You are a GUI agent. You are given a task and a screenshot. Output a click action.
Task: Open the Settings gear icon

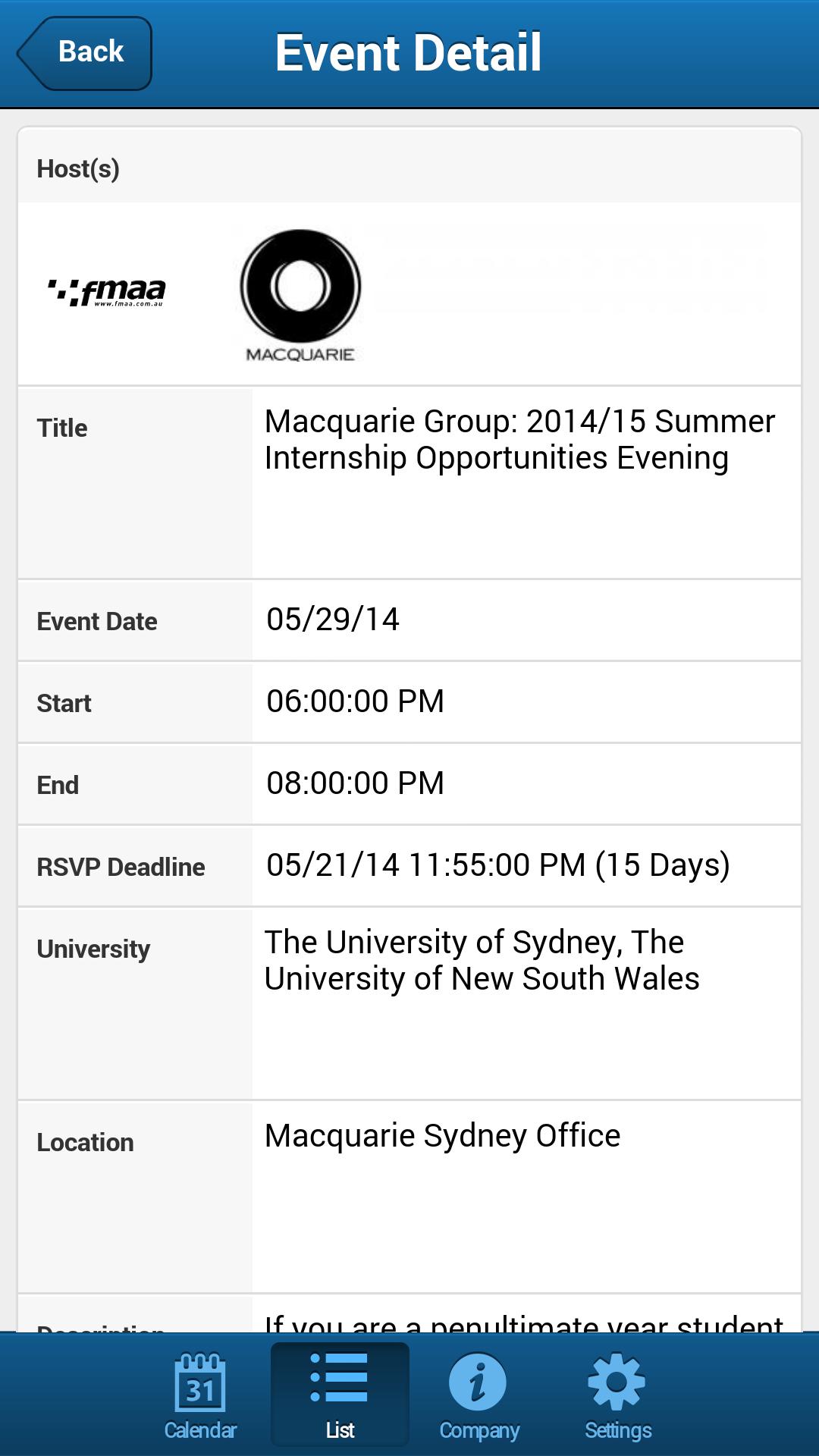pos(617,1394)
